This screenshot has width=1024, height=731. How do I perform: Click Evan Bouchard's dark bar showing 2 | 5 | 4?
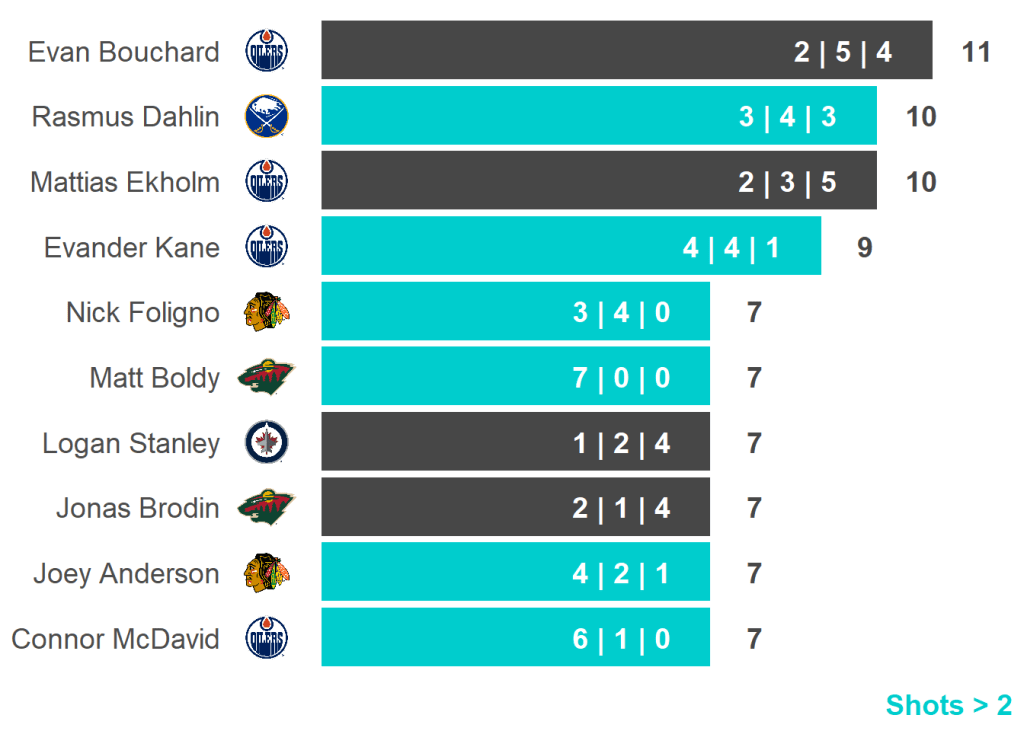pyautogui.click(x=626, y=50)
